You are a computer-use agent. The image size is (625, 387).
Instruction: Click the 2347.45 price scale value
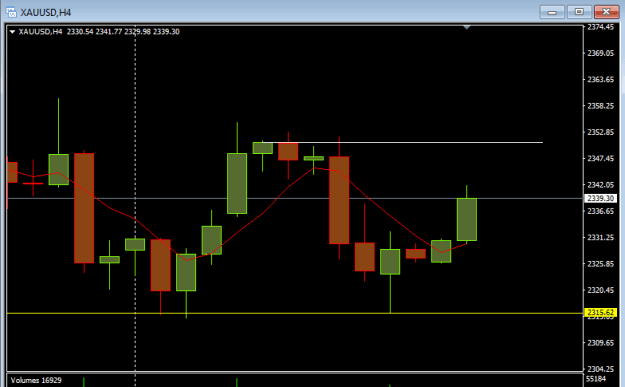600,158
